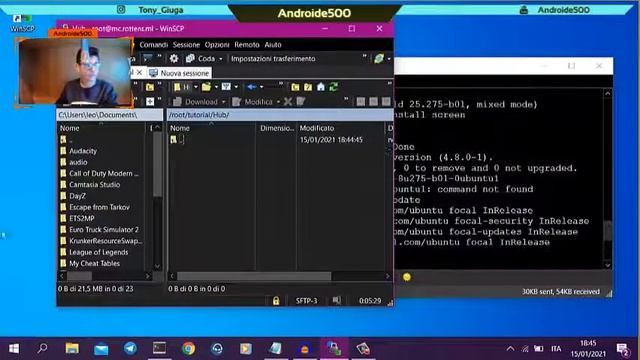Viewport: 640px width, 360px height.
Task: Open the Remoto menu
Action: pos(247,45)
